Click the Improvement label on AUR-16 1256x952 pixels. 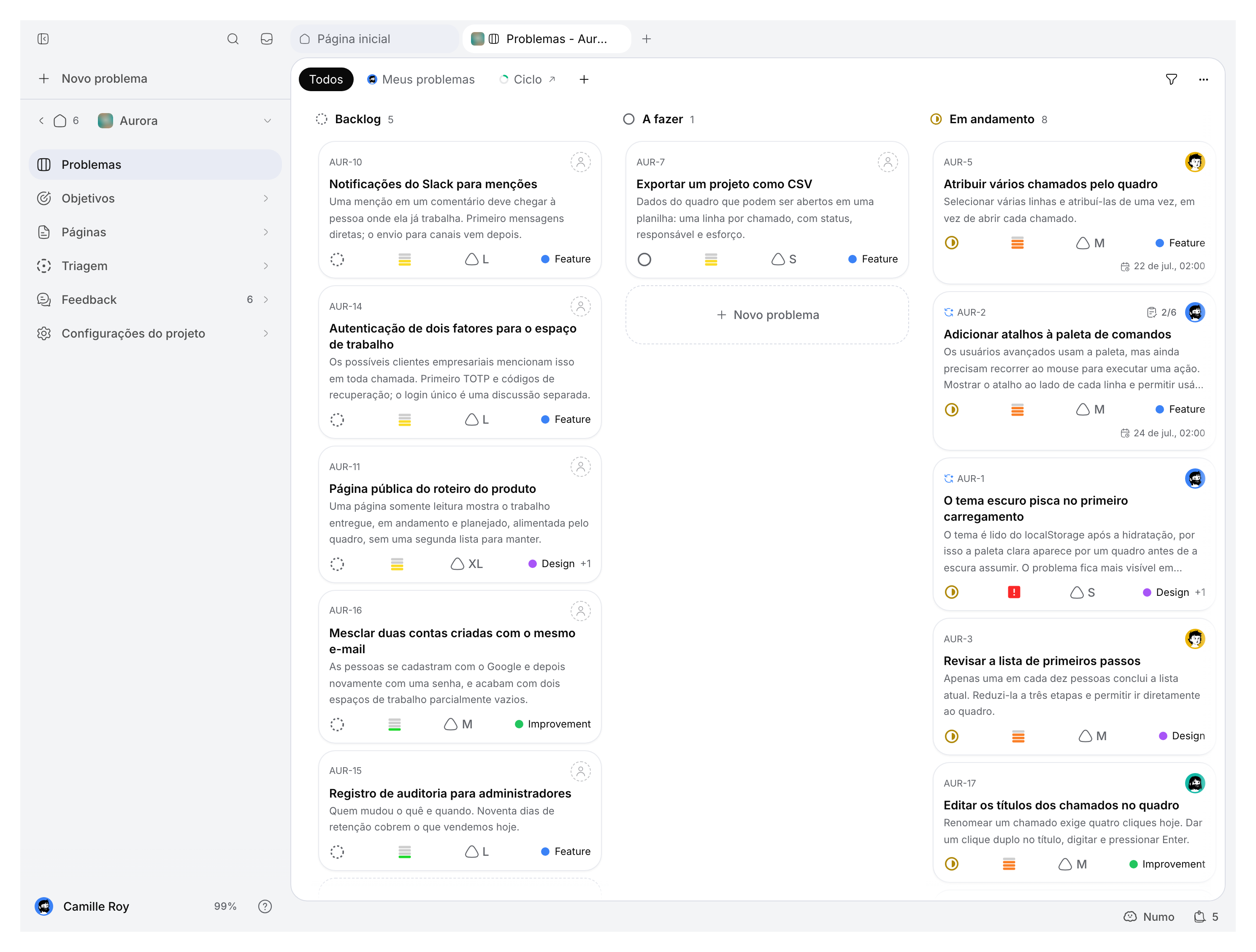pyautogui.click(x=552, y=725)
